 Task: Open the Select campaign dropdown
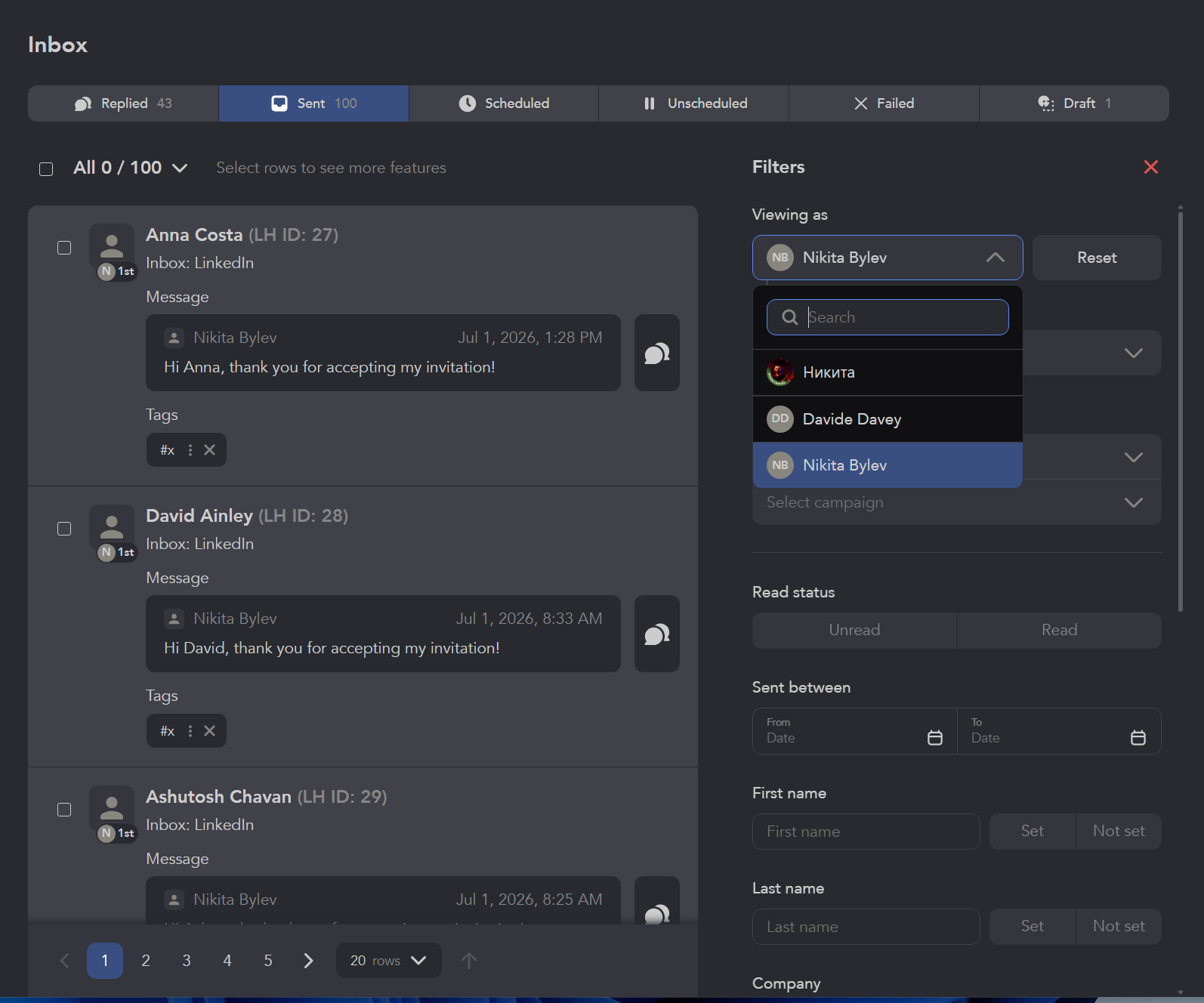pos(957,502)
